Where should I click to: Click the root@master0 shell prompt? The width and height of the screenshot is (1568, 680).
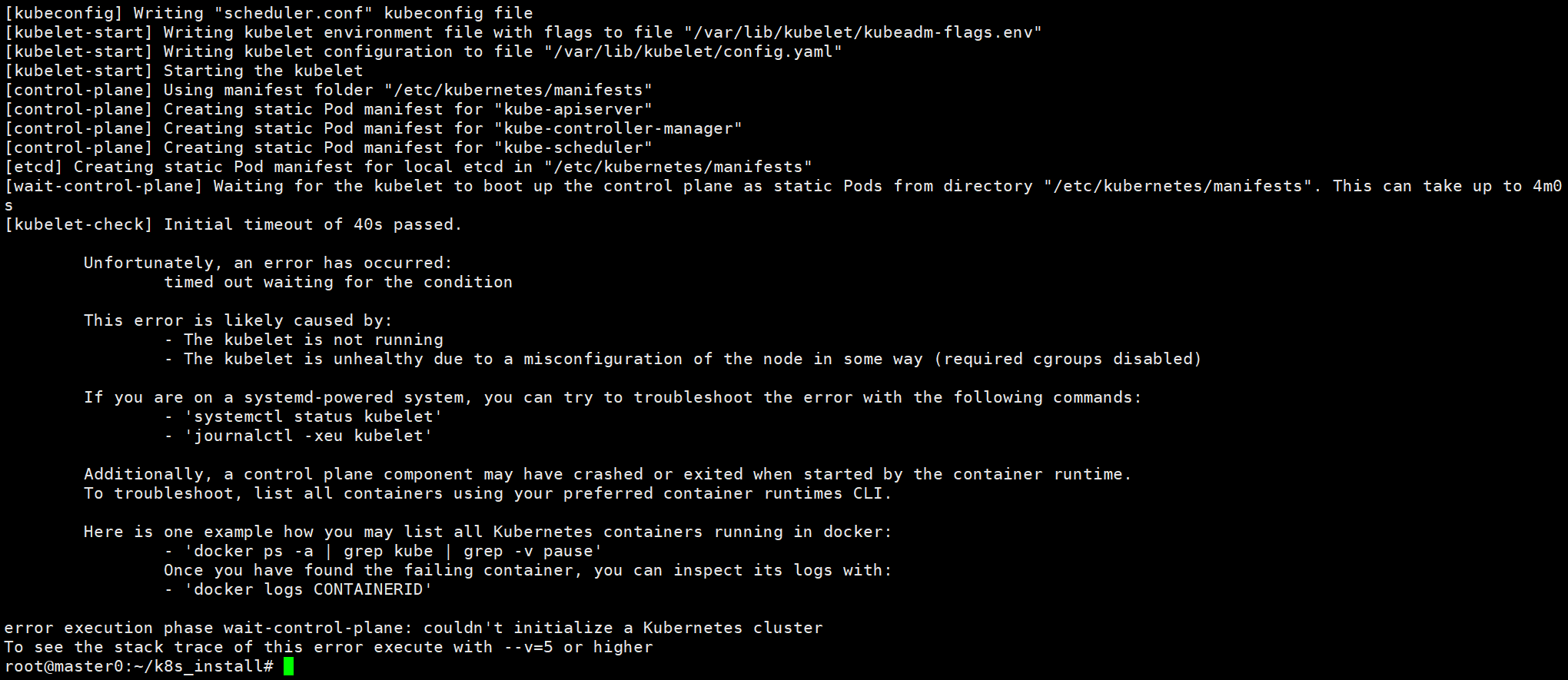click(139, 666)
